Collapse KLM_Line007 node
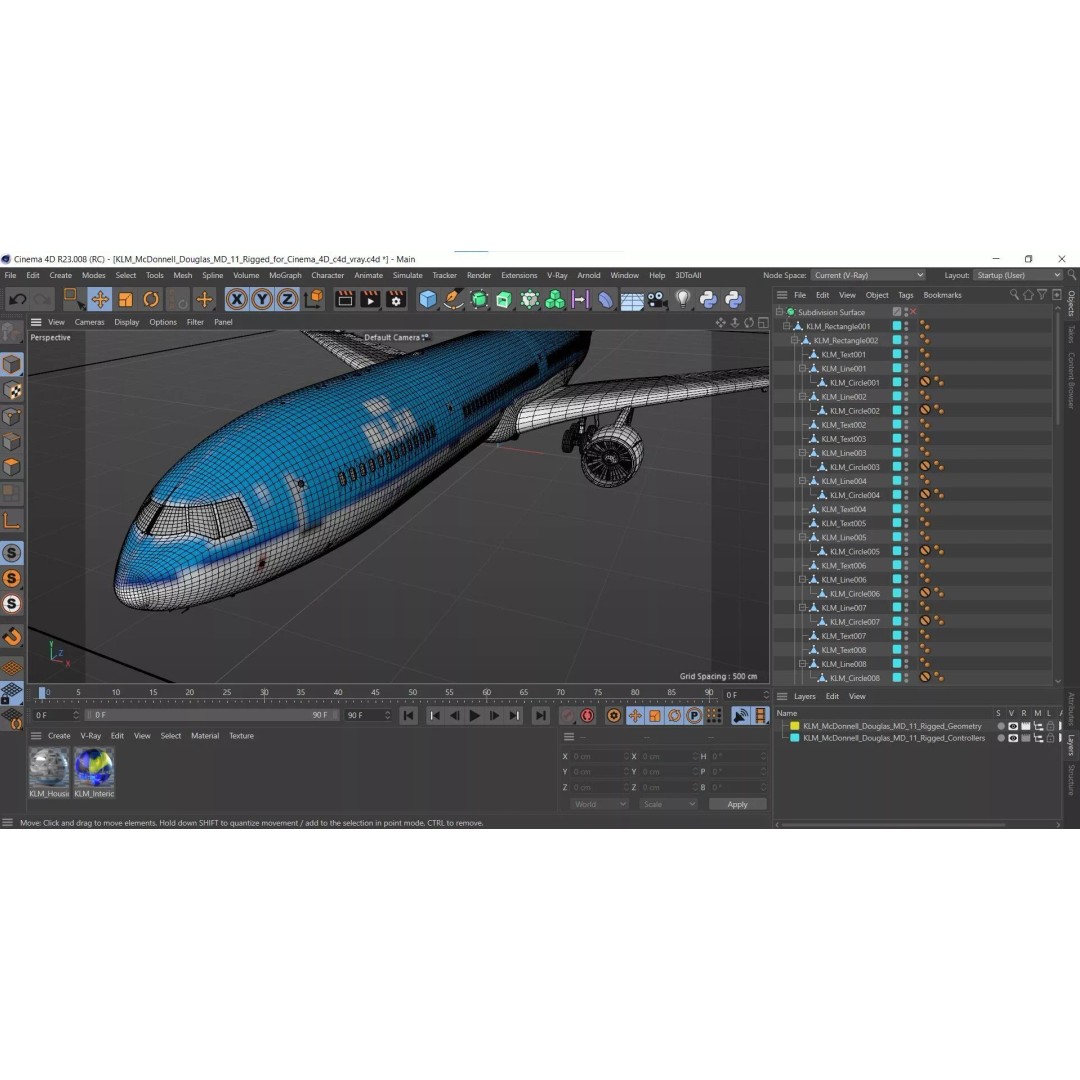 802,608
